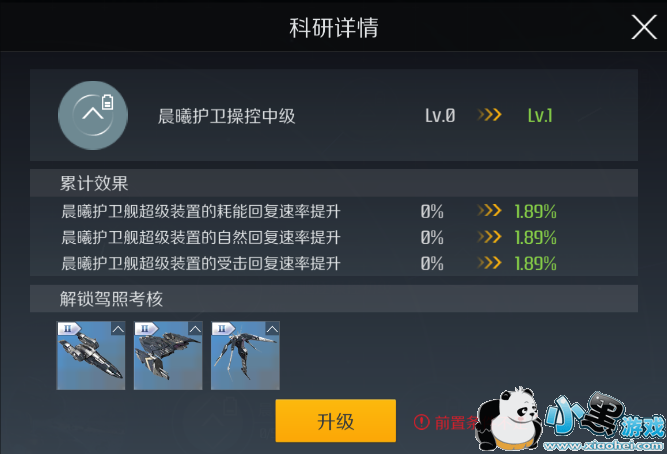Open the www.xiaohei.com watermark link

tap(603, 445)
